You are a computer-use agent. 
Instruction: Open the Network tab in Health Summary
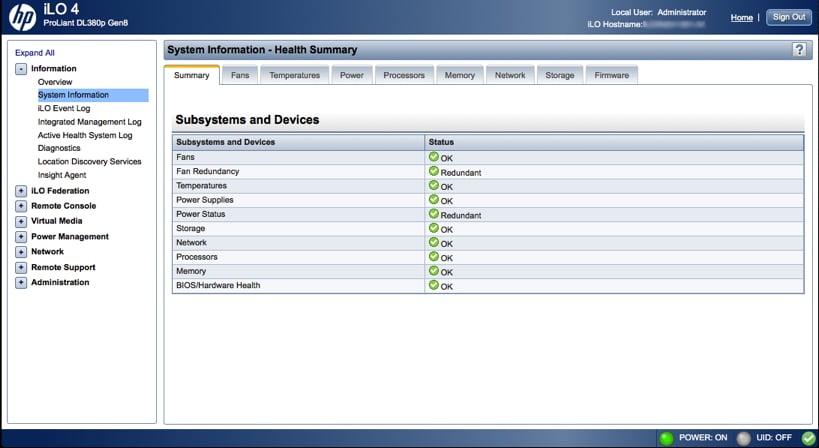(510, 75)
